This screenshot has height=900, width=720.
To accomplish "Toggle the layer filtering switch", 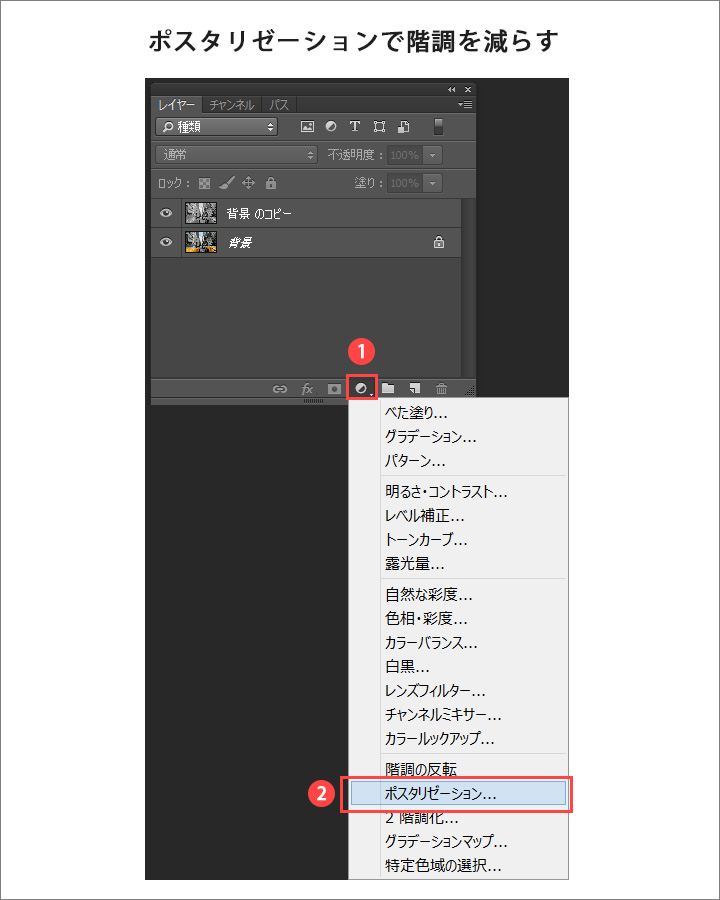I will pos(438,126).
